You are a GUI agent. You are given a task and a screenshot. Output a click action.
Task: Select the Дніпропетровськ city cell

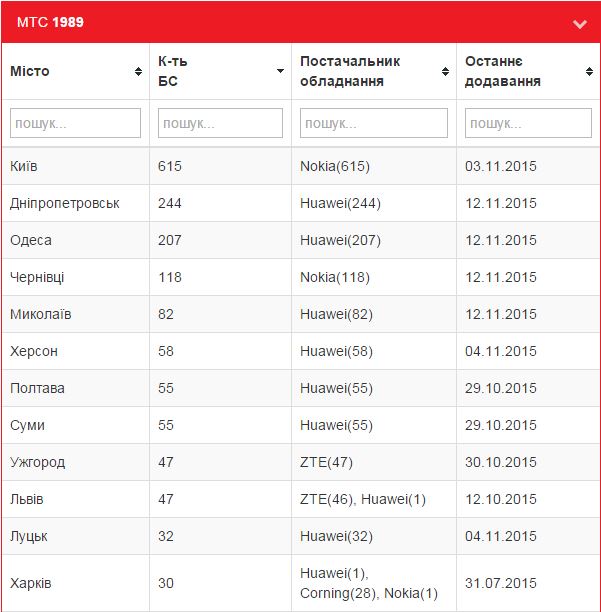pos(76,203)
